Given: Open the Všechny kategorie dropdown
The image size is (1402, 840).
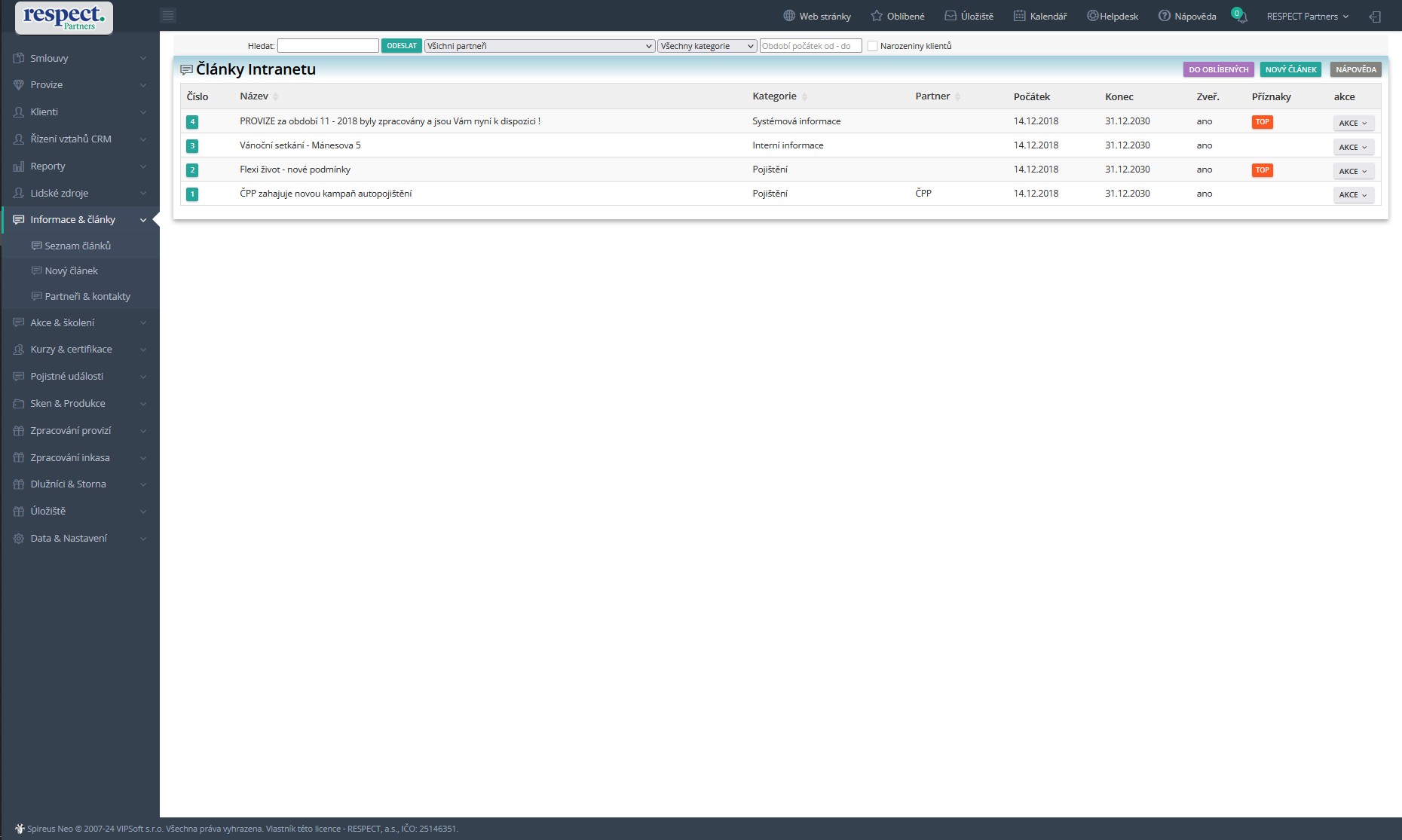Looking at the screenshot, I should pyautogui.click(x=707, y=46).
